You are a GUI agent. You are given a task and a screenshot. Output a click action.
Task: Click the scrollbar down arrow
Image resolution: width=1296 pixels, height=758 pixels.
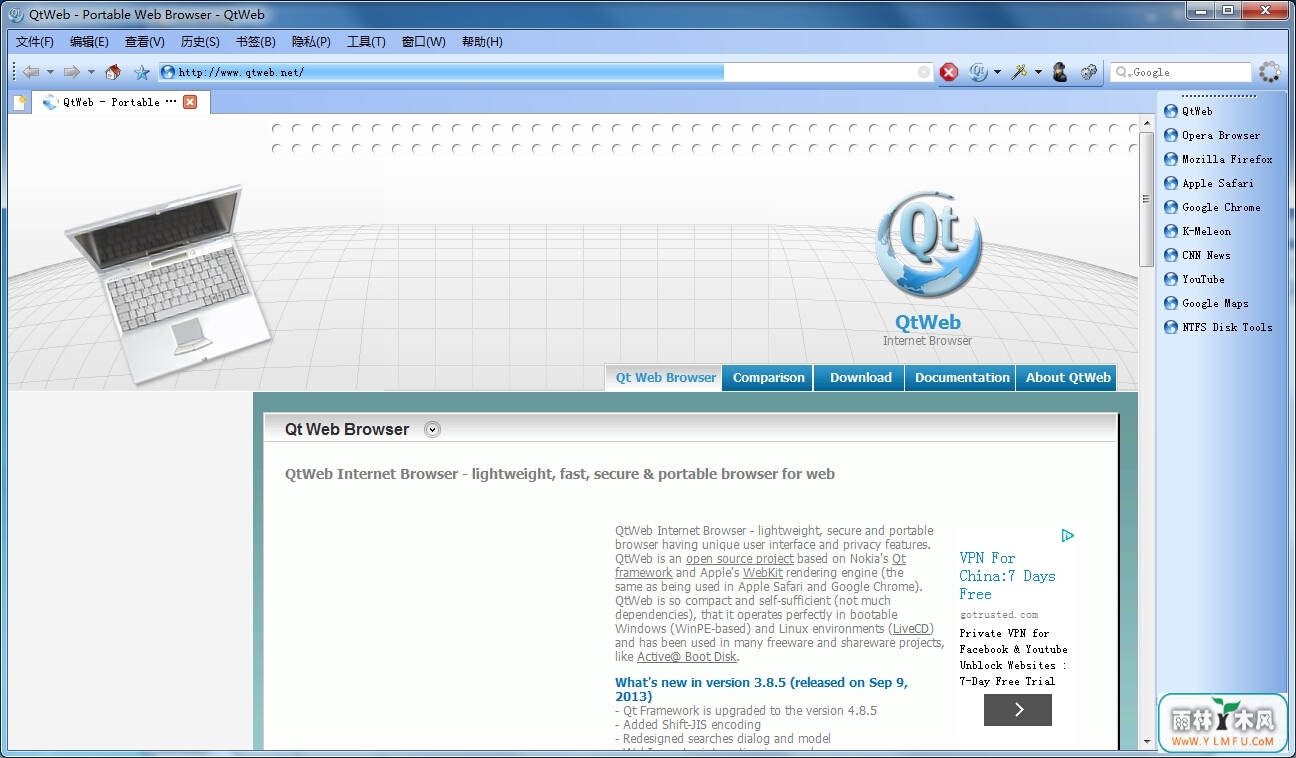point(1146,742)
